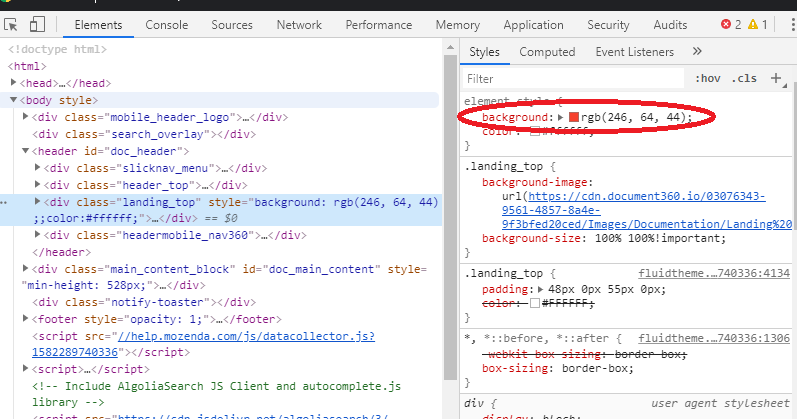The image size is (797, 419).
Task: Expand the head element node
Action: 14,82
